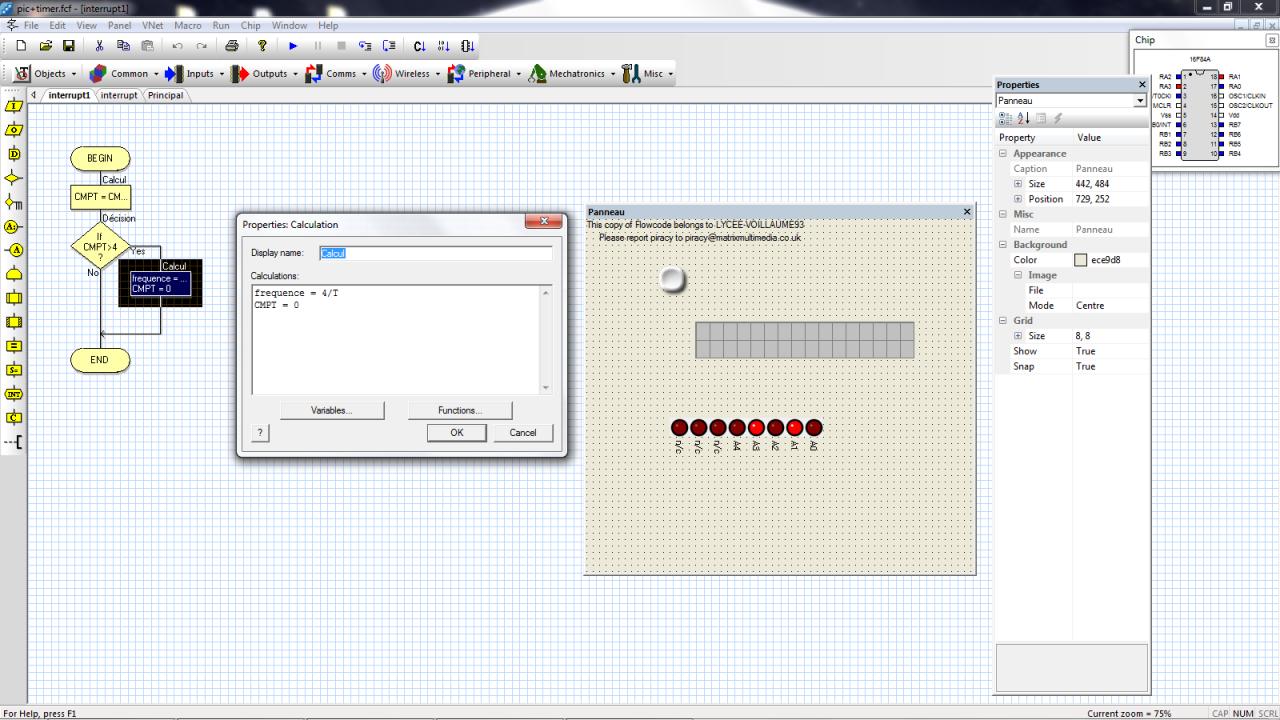Print the flowchart with the printer icon

coord(232,46)
